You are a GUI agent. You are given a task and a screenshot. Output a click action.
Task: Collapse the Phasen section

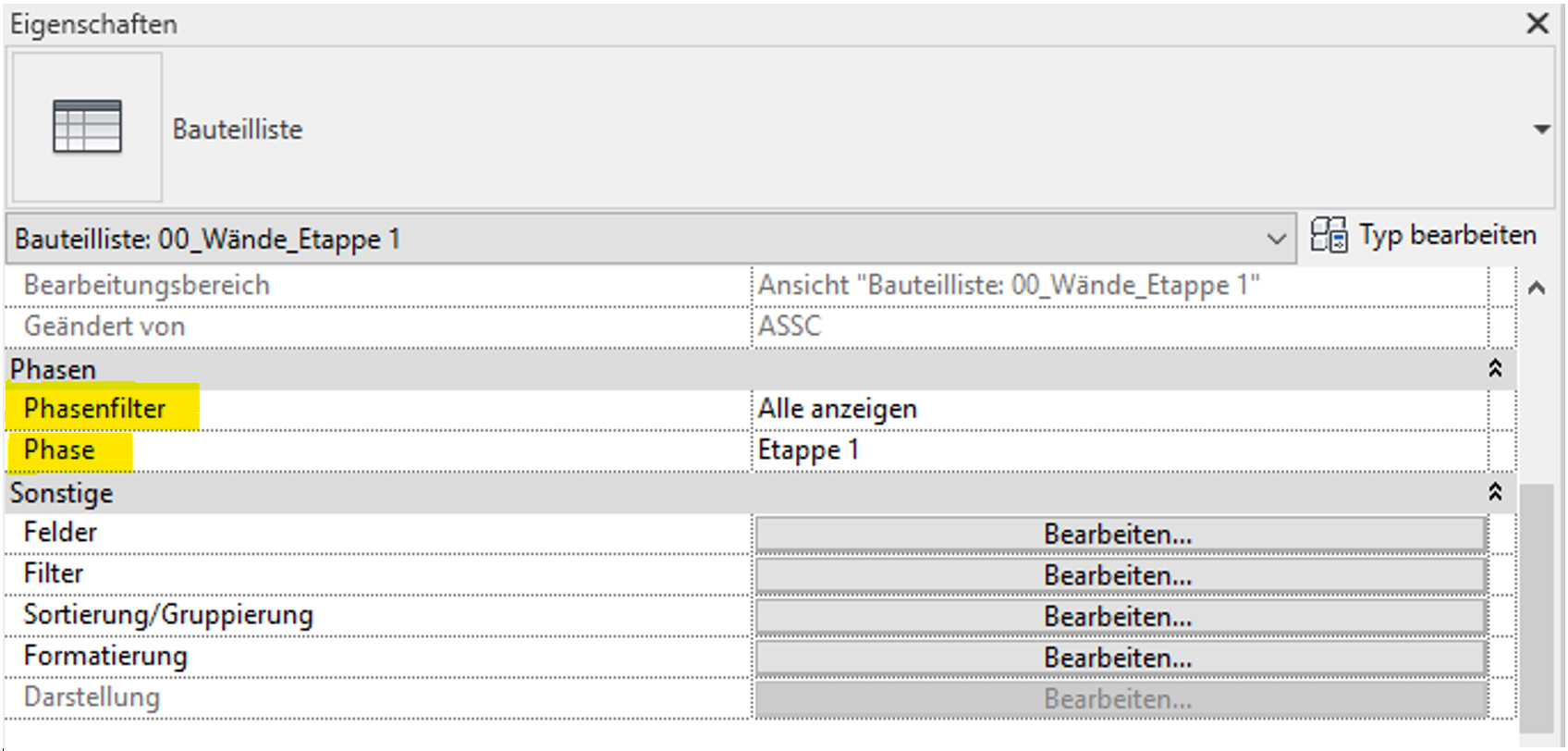[1495, 367]
